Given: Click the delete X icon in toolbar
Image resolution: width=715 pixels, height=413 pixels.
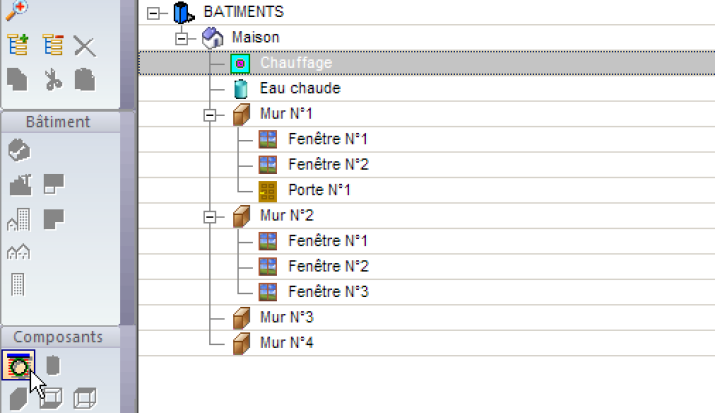Looking at the screenshot, I should click(85, 46).
